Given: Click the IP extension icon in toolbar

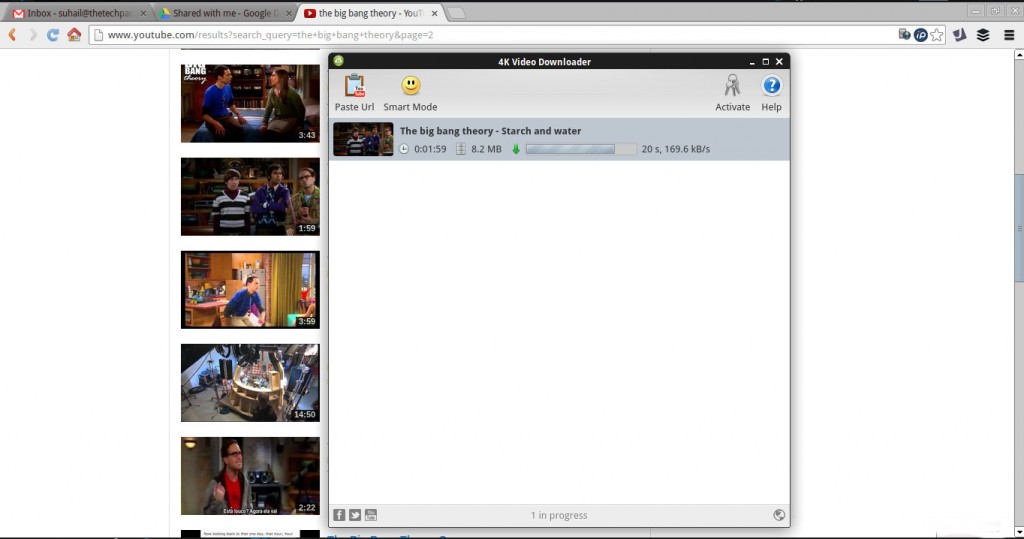Looking at the screenshot, I should [920, 35].
